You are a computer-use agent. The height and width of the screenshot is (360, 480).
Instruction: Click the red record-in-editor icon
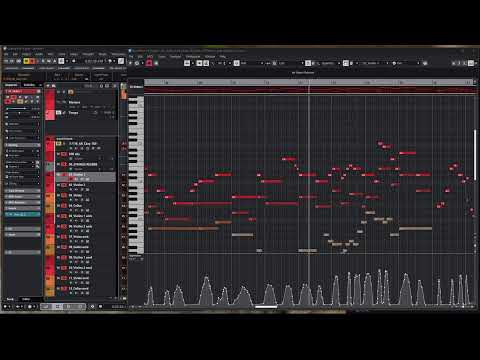[x=149, y=62]
